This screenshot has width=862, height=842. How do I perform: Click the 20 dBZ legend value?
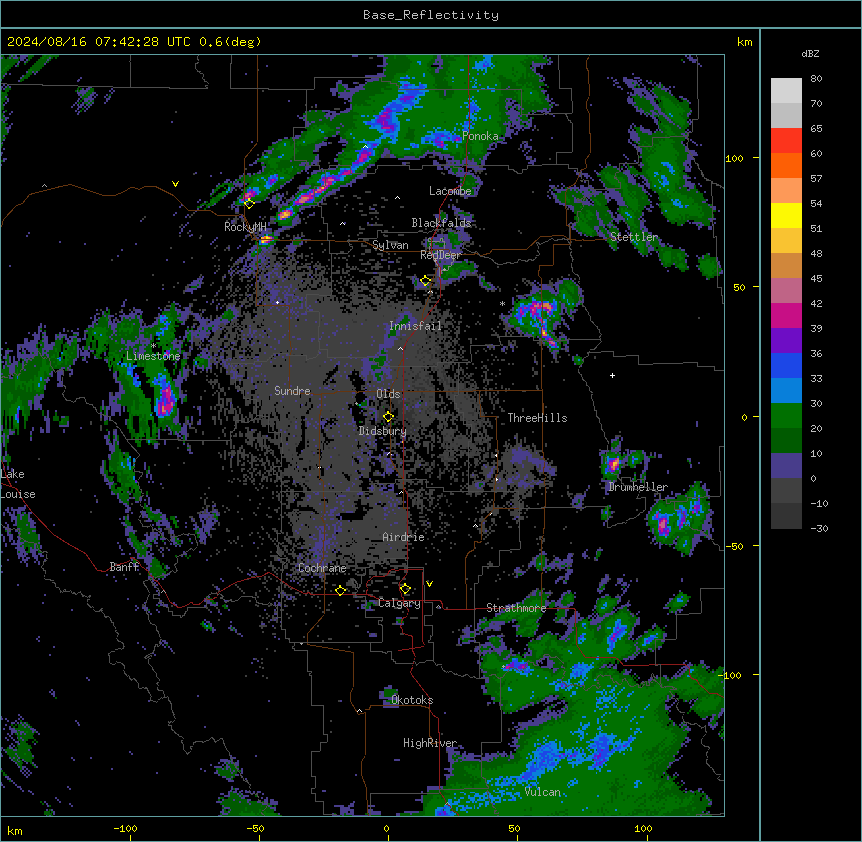point(816,429)
